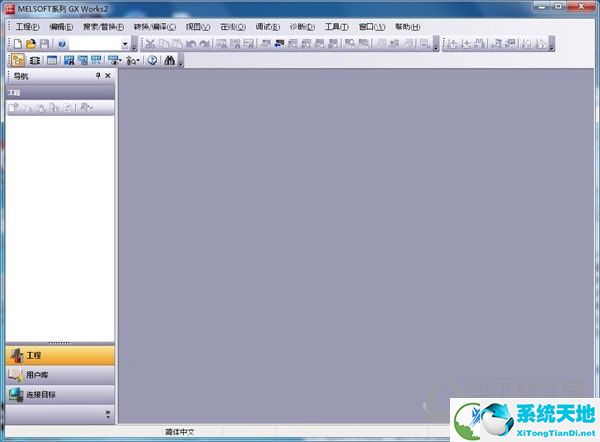This screenshot has width=600, height=442.
Task: Expand standard toolbar options arrow after combo box
Action: (x=134, y=44)
